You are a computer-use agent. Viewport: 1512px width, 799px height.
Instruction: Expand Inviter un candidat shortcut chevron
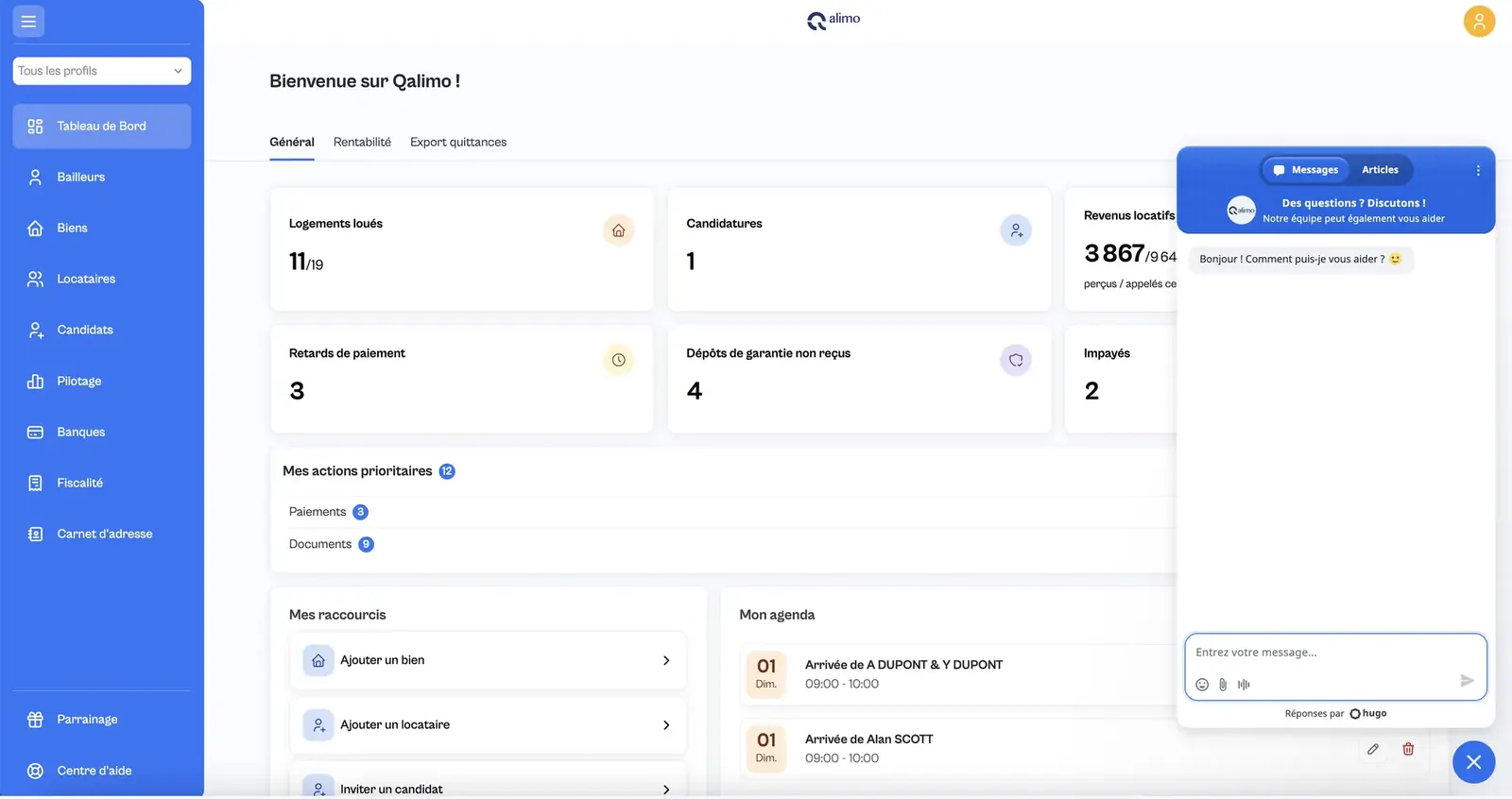click(666, 789)
